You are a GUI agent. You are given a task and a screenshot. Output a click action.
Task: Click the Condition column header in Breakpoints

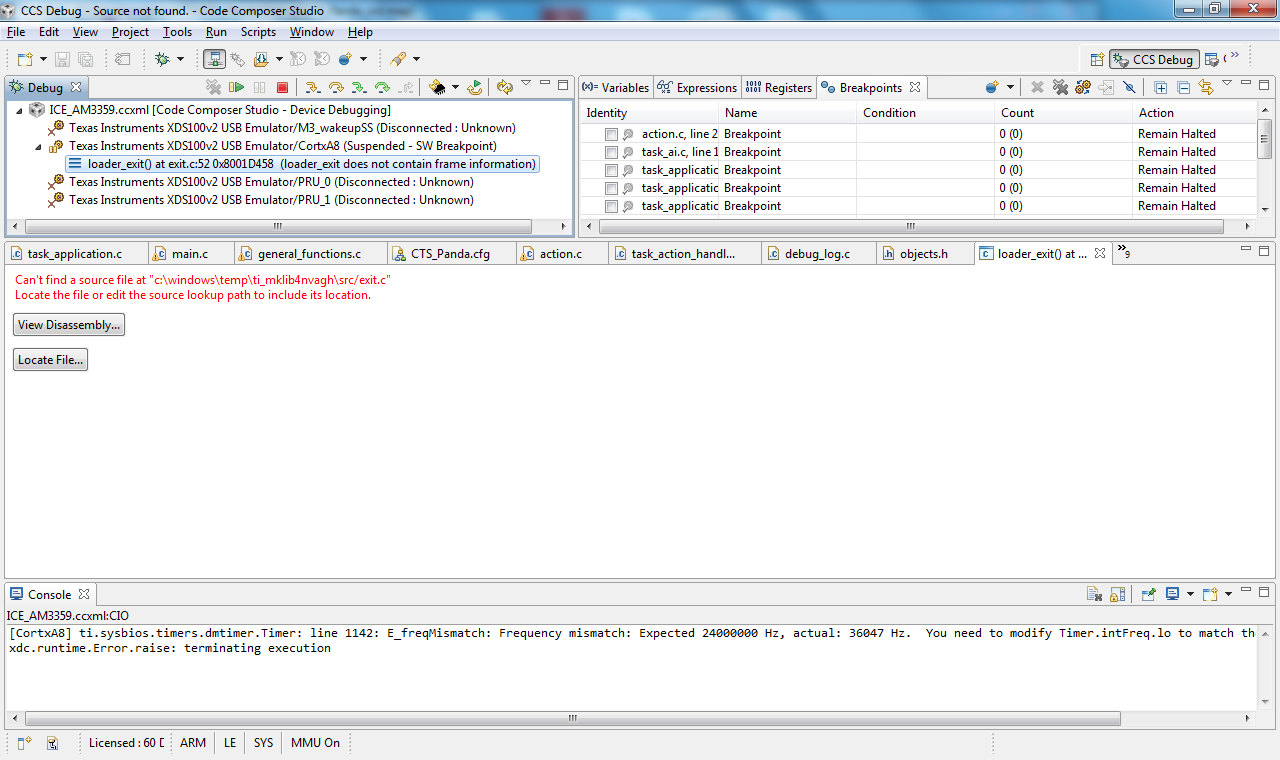925,113
